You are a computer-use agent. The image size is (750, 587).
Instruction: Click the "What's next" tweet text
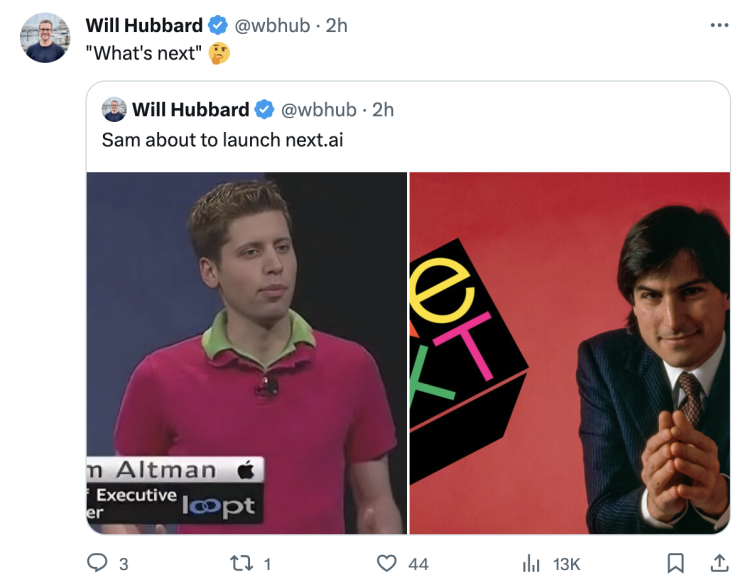pos(144,53)
